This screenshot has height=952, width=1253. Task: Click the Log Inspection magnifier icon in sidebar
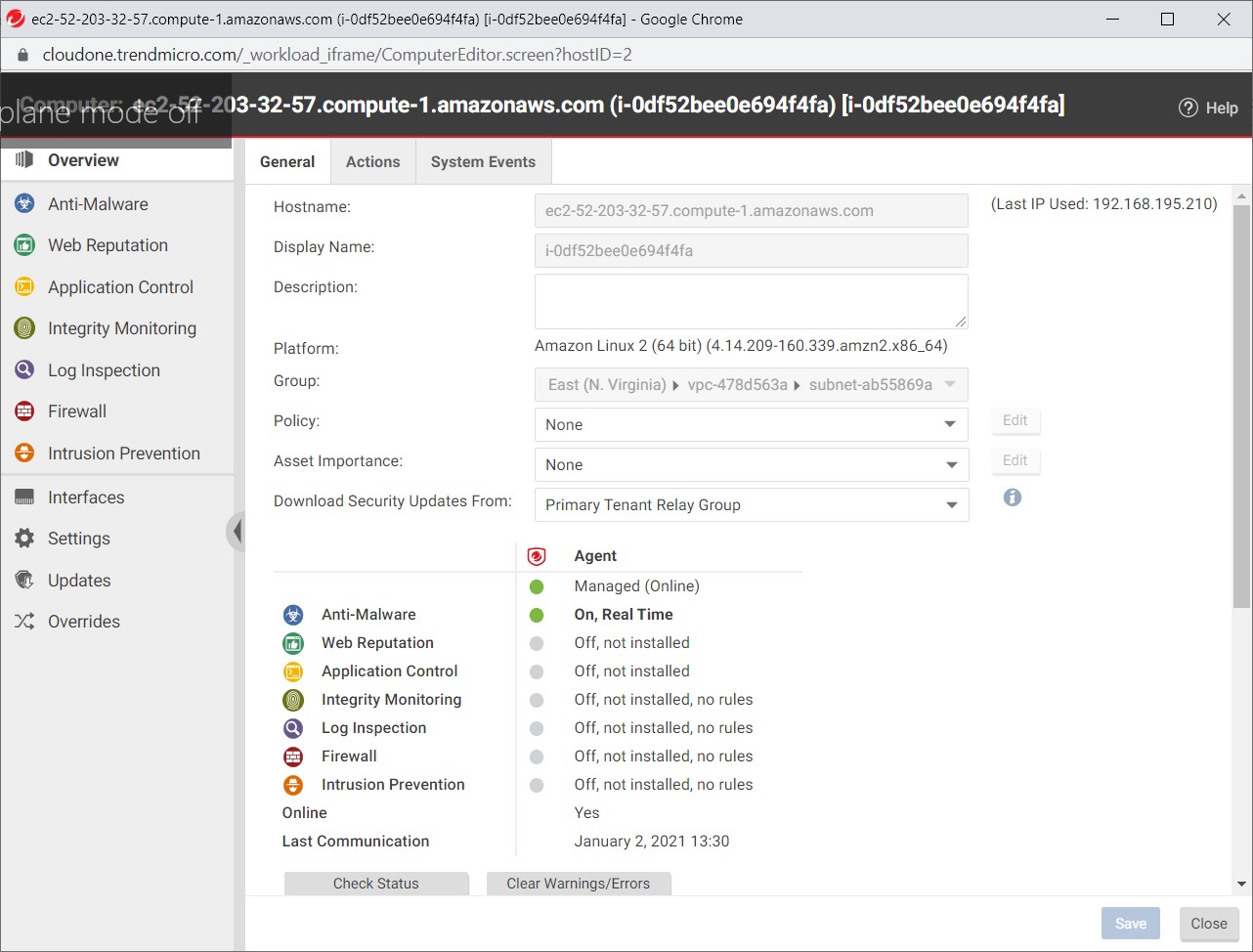(24, 370)
